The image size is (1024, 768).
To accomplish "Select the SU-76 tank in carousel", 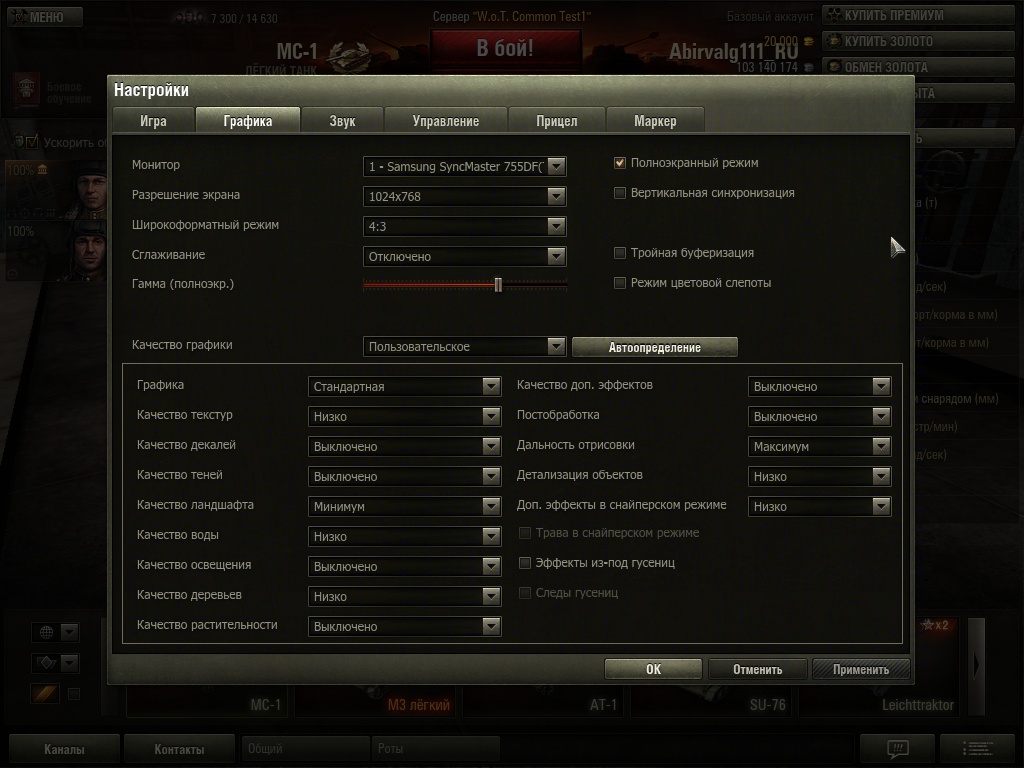I will (x=712, y=700).
